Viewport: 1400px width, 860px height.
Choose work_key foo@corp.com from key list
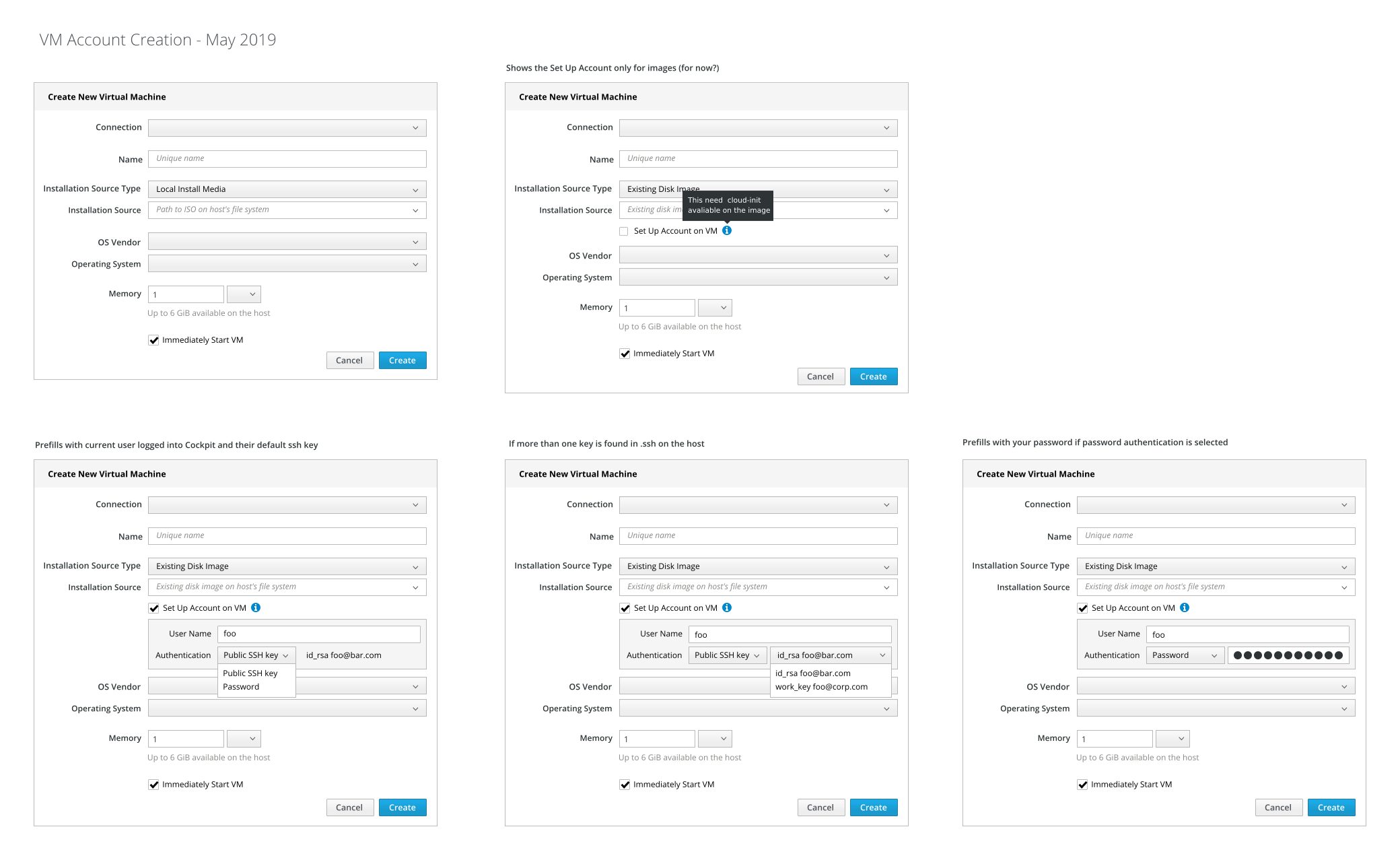coord(821,687)
